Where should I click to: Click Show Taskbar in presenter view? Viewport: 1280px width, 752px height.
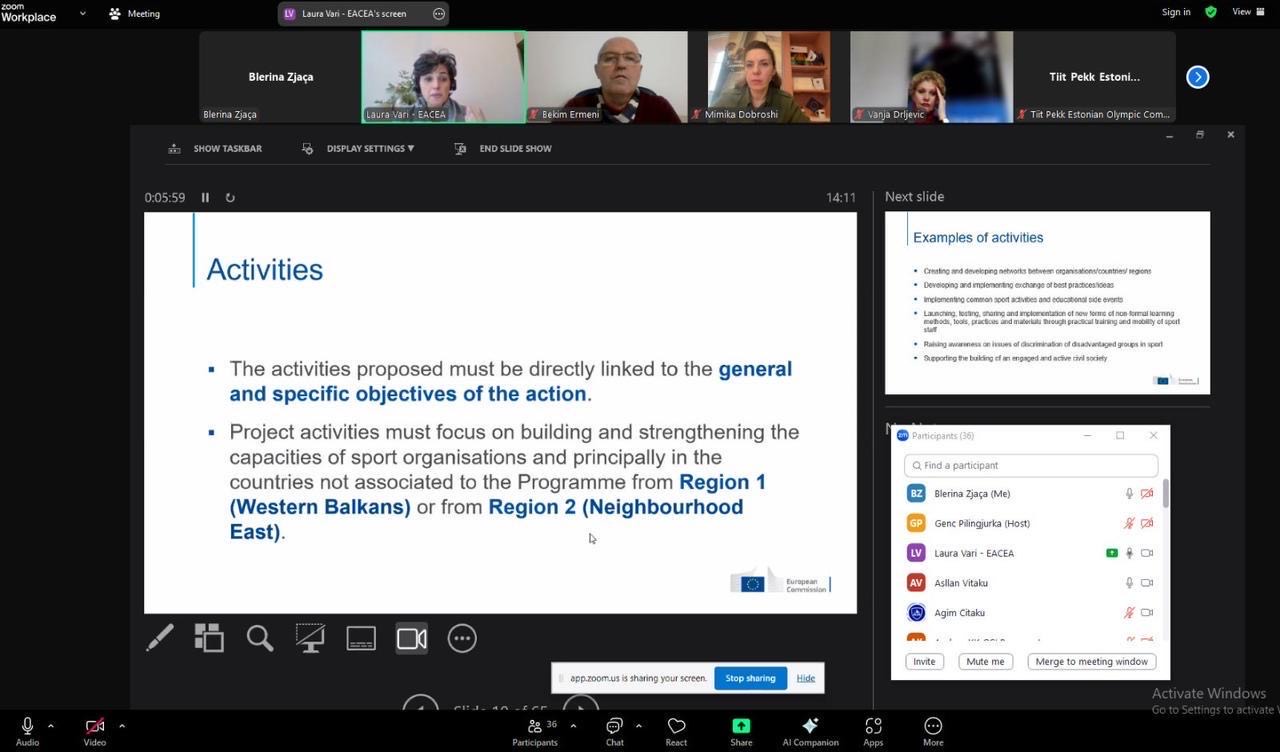[x=215, y=148]
